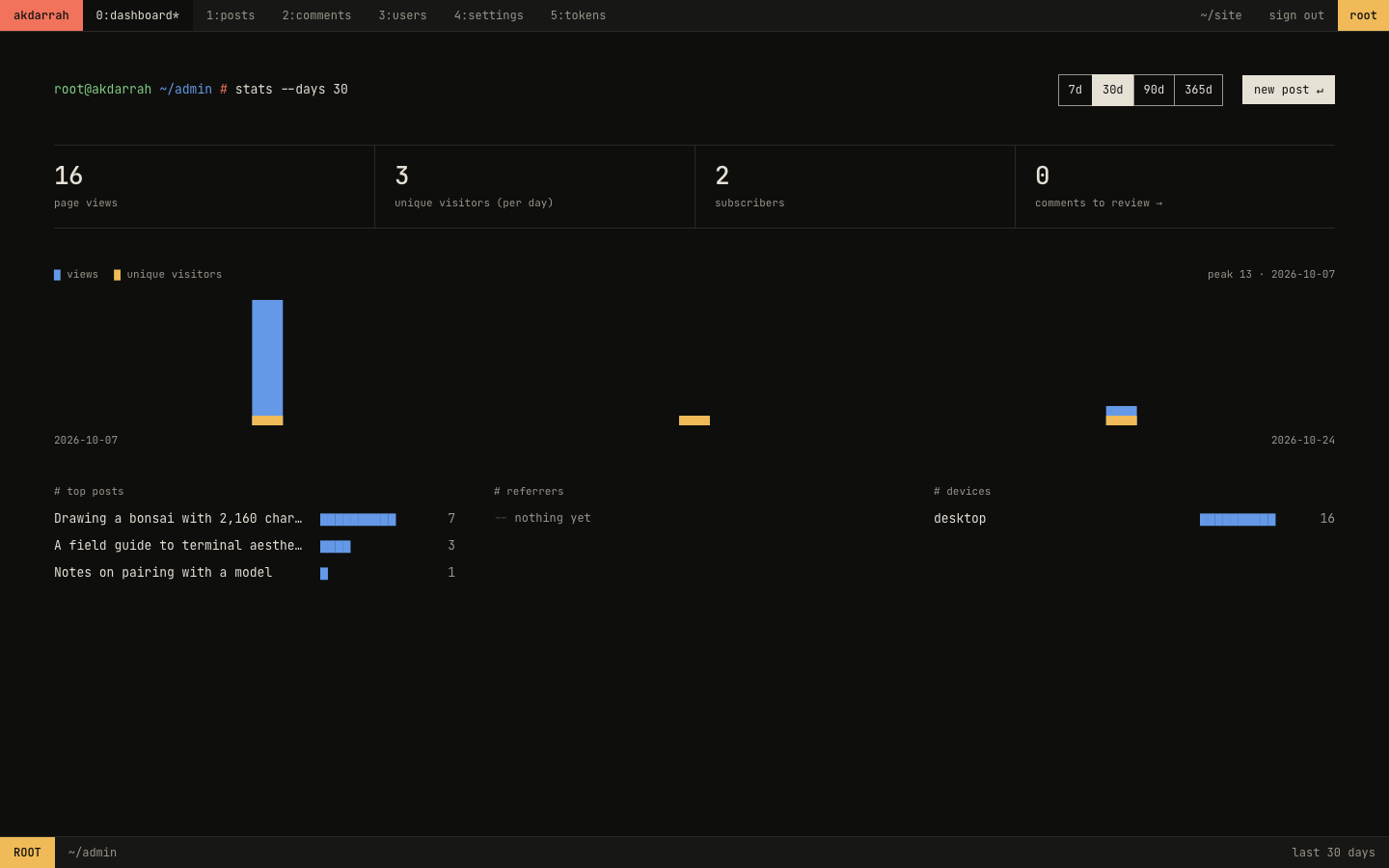Click the '# referrers' heading
Screen dimensions: 1389x868
point(529,492)
